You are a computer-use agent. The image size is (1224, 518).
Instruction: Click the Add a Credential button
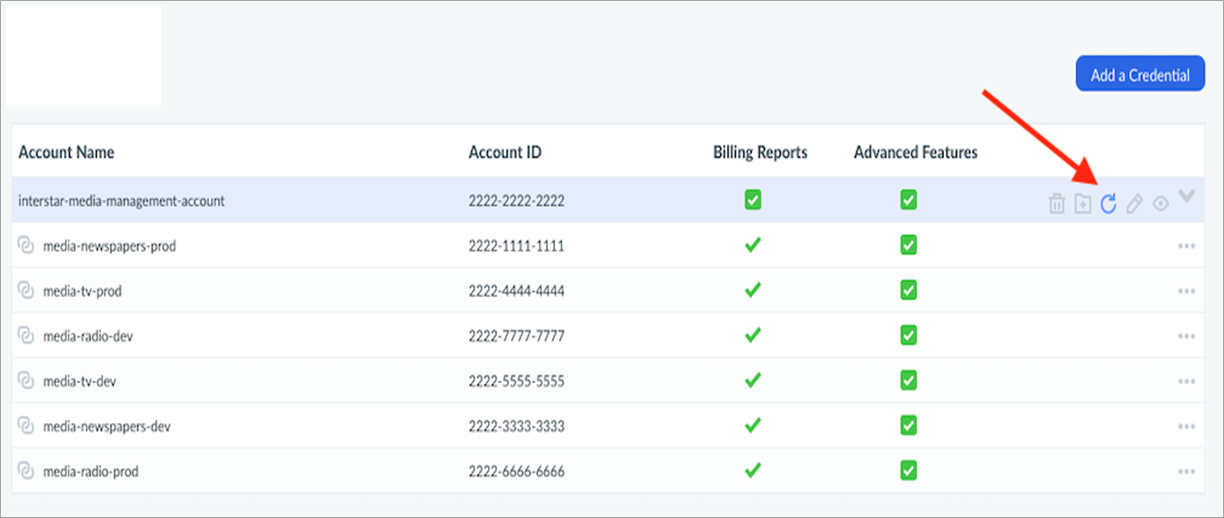(1140, 74)
